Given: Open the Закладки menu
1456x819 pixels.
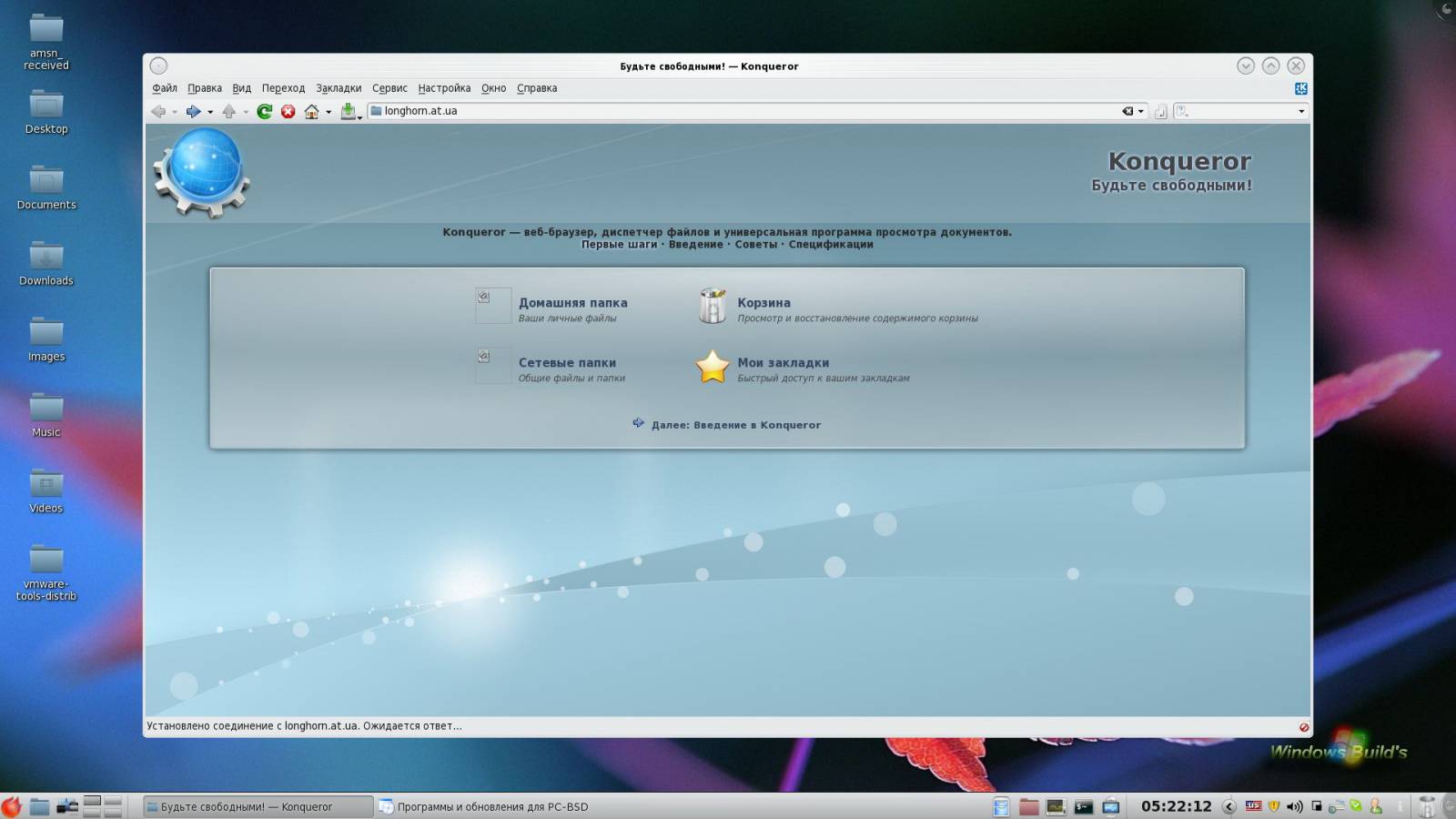Looking at the screenshot, I should (x=339, y=88).
